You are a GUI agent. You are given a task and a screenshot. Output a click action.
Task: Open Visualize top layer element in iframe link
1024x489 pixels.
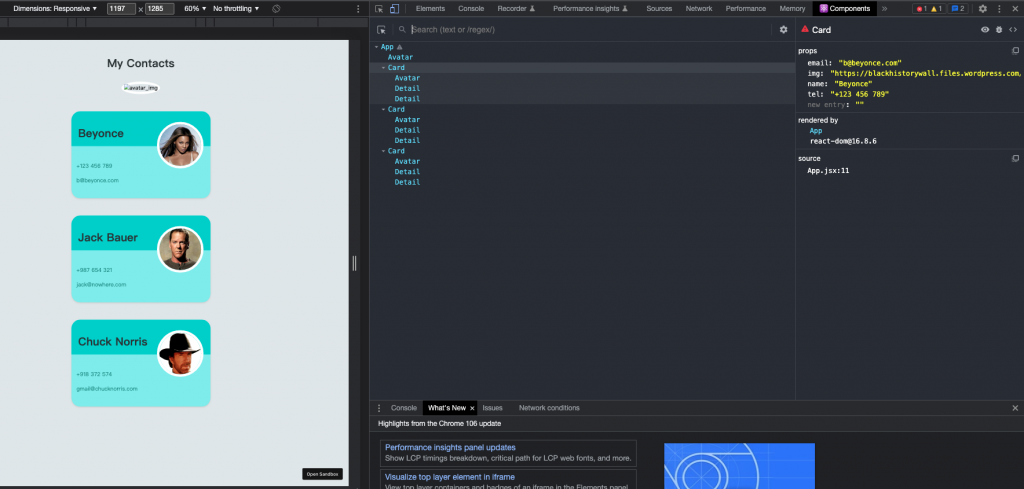(x=449, y=477)
